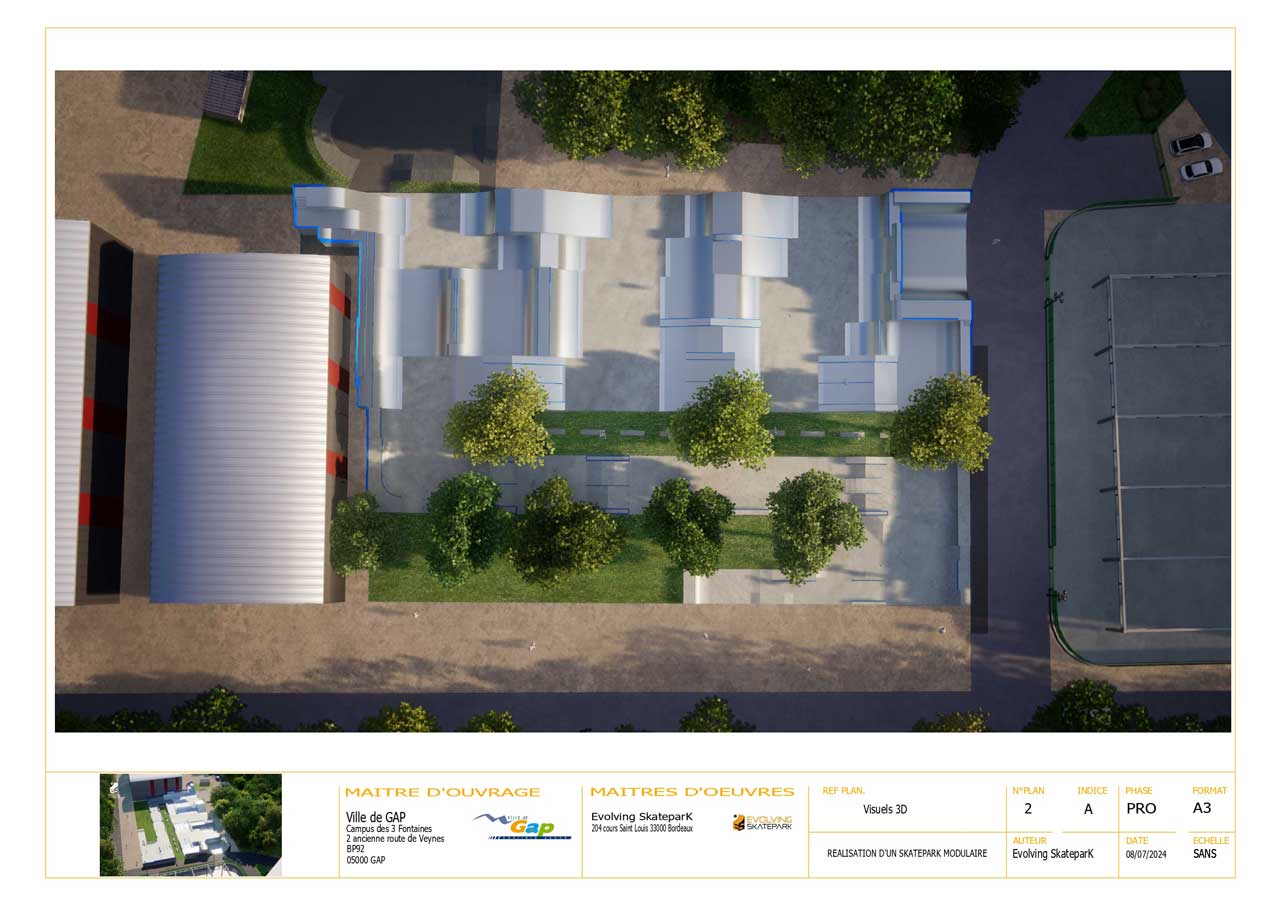1280x905 pixels.
Task: Click the small wooden shed at top left
Action: (x=228, y=95)
